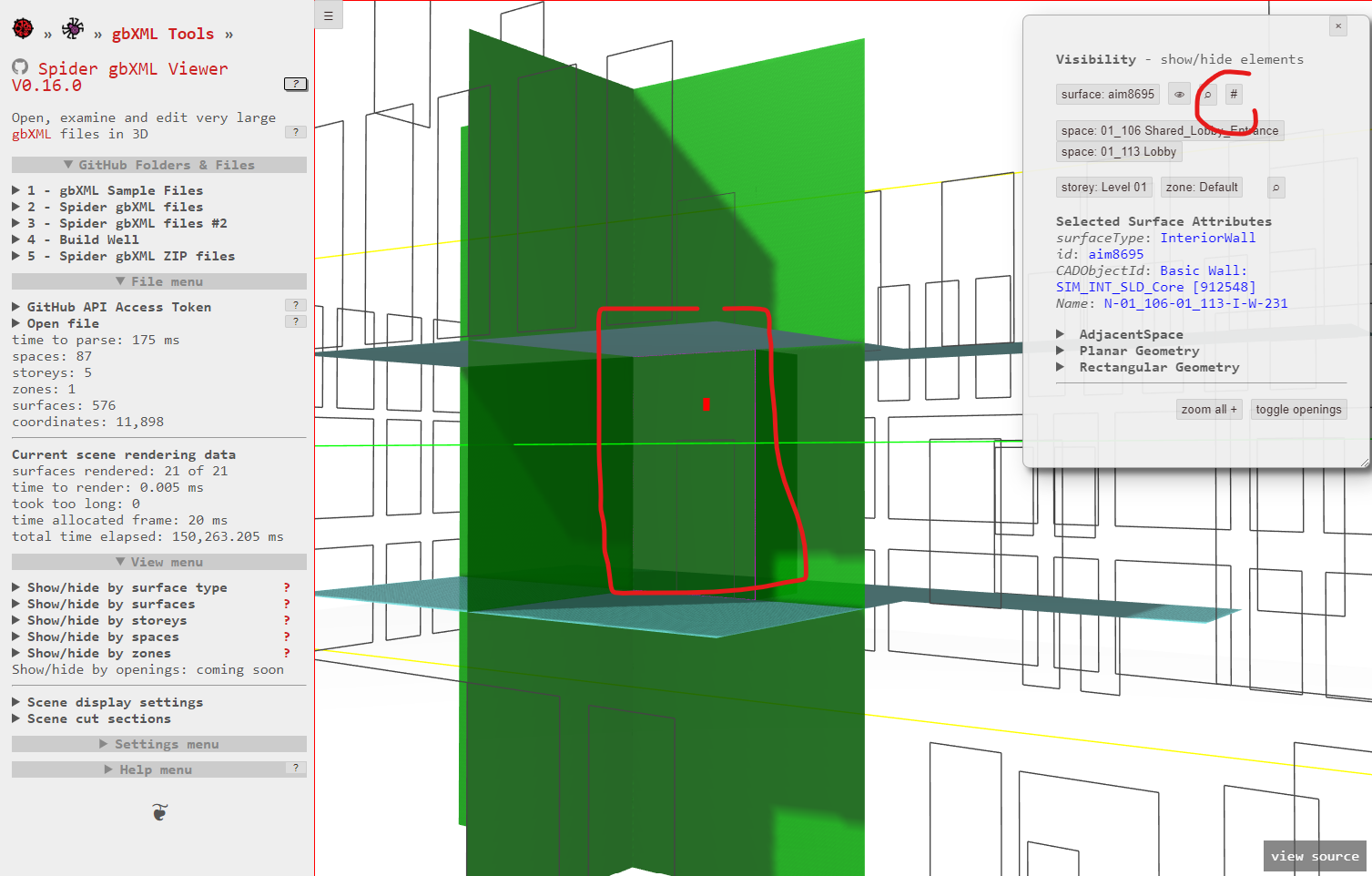
Task: Open help for Spider gbXML Viewer version title
Action: coord(295,84)
